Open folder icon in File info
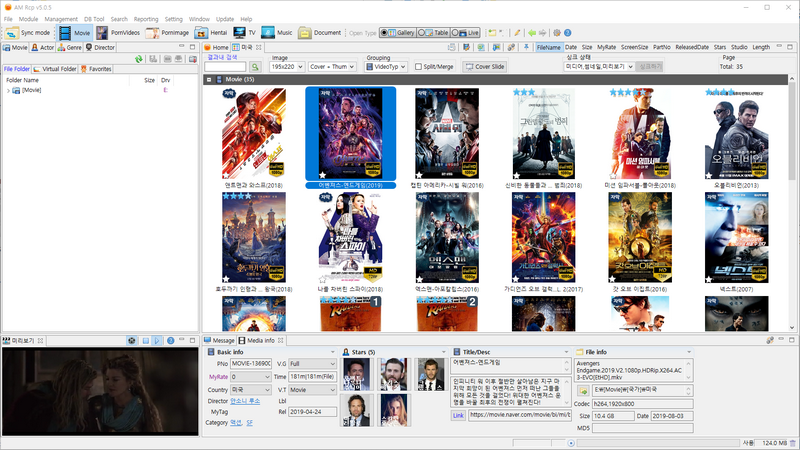This screenshot has height=450, width=800. [583, 391]
